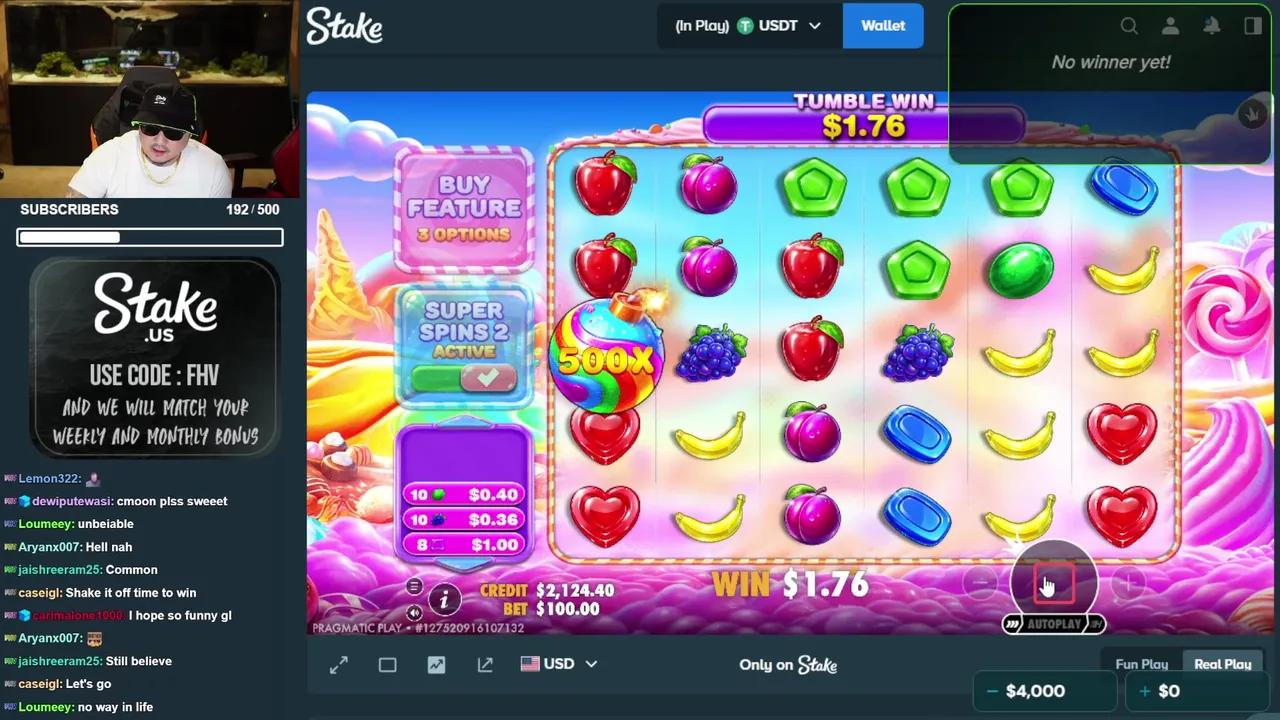1280x720 pixels.
Task: Open the search icon in header
Action: 1129,26
